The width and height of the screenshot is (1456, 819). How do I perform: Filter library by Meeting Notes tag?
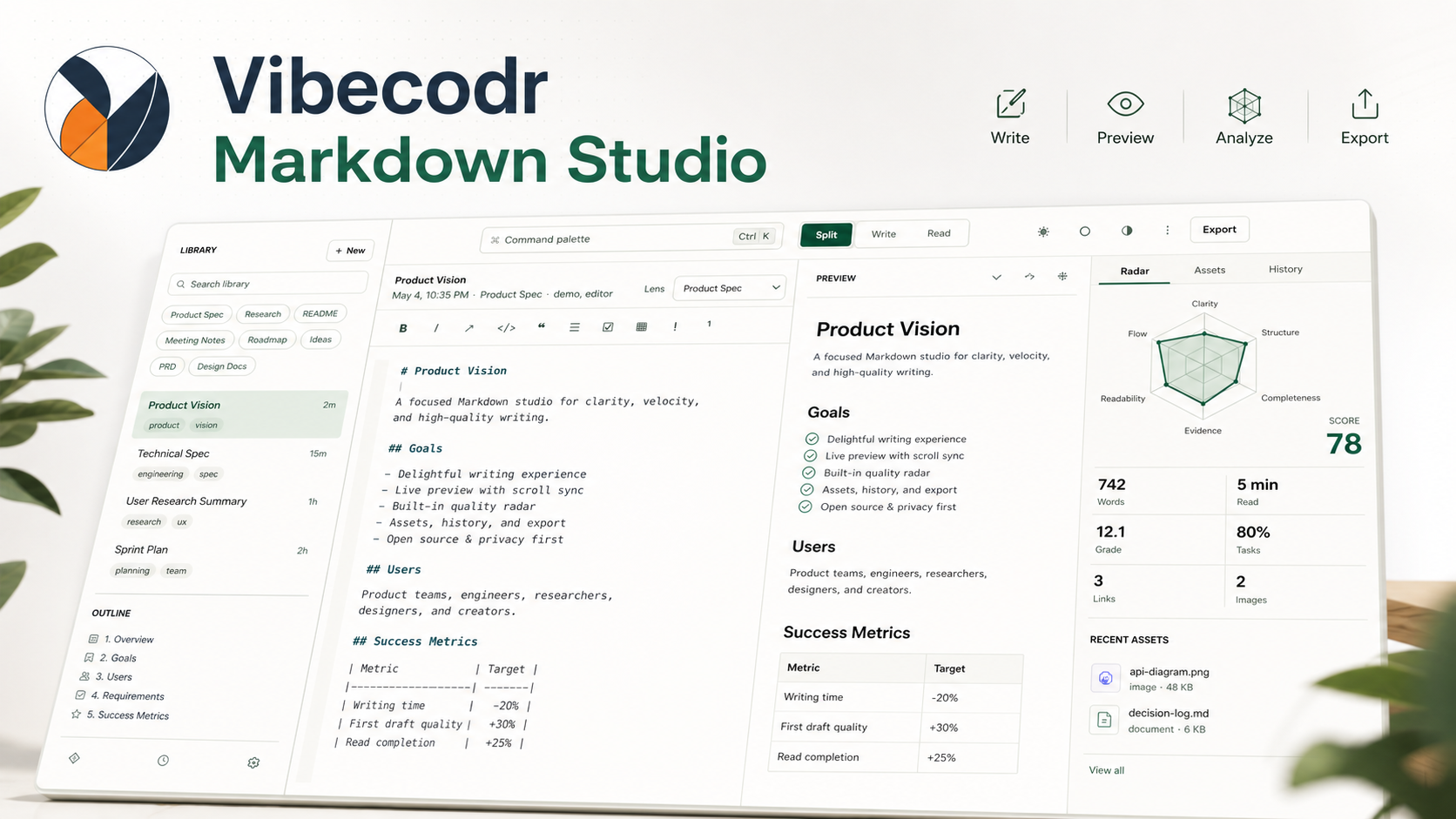[195, 340]
